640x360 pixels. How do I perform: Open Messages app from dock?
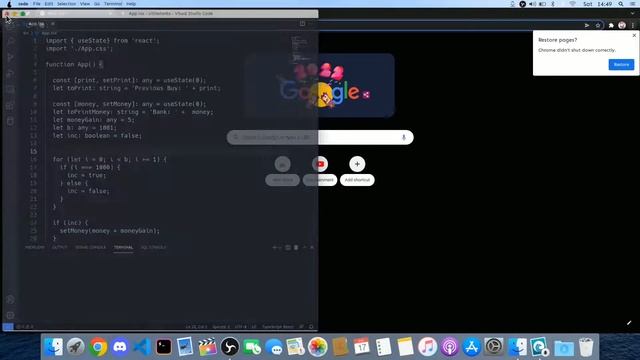274,347
